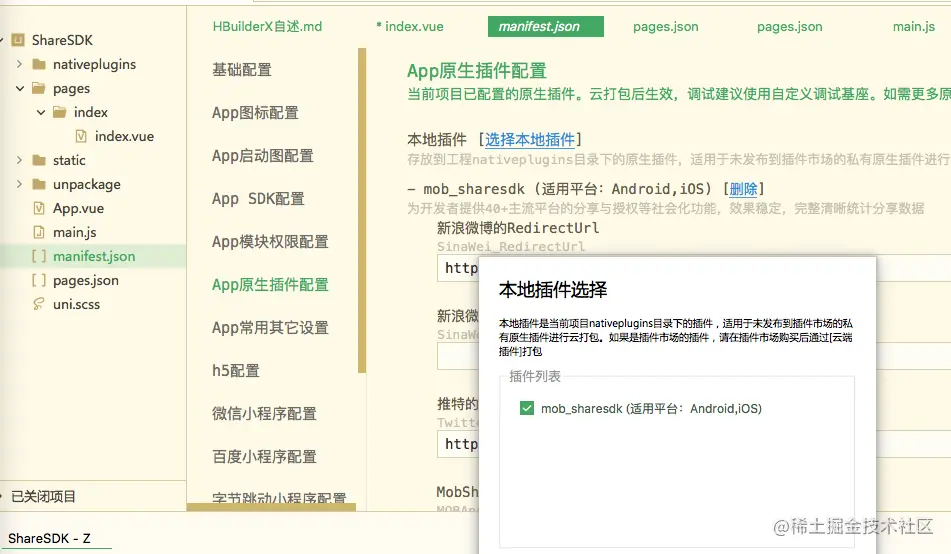Switch to the main.js editor tab
The width and height of the screenshot is (951, 554).
point(914,27)
